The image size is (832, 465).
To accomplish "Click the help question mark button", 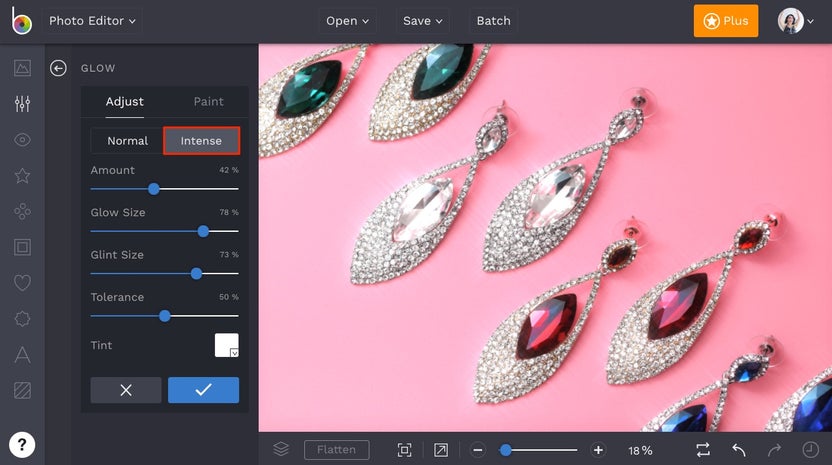I will [22, 444].
